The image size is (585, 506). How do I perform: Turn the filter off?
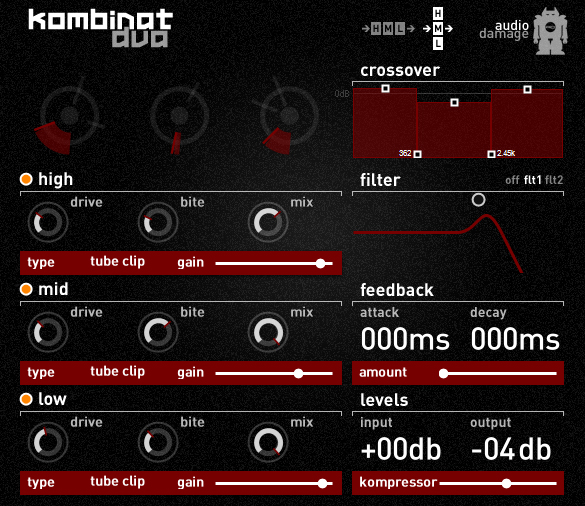pyautogui.click(x=512, y=180)
